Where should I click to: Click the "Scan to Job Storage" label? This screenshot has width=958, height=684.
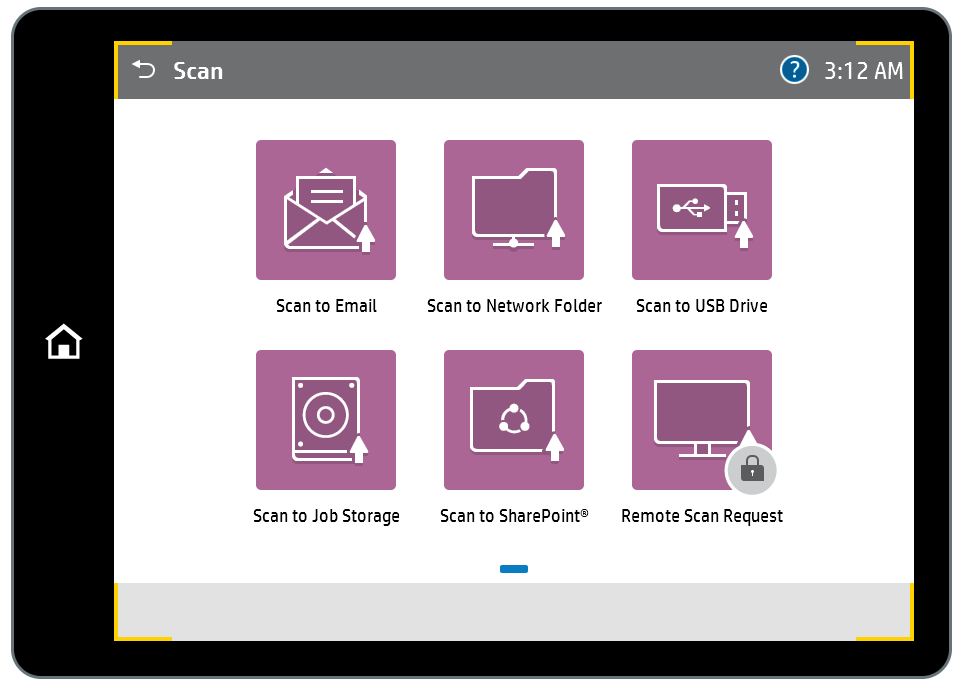click(326, 516)
